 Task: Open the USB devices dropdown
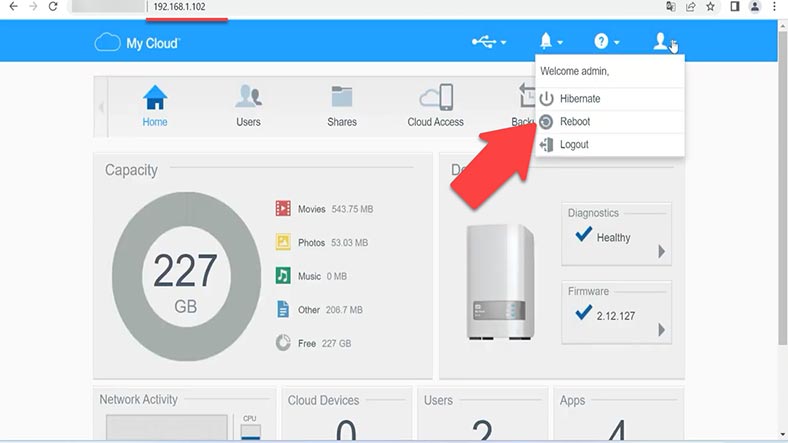tap(488, 42)
